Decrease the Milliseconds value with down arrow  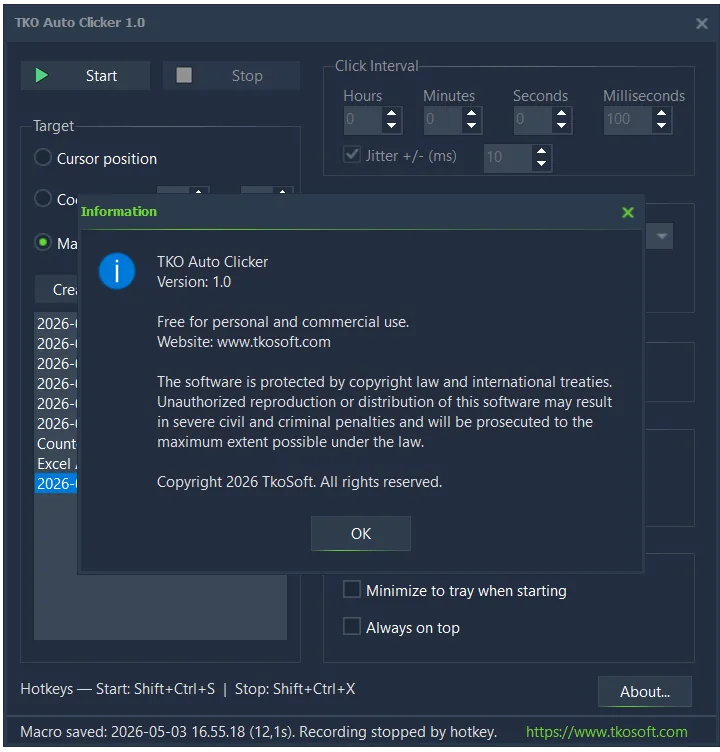(661, 126)
